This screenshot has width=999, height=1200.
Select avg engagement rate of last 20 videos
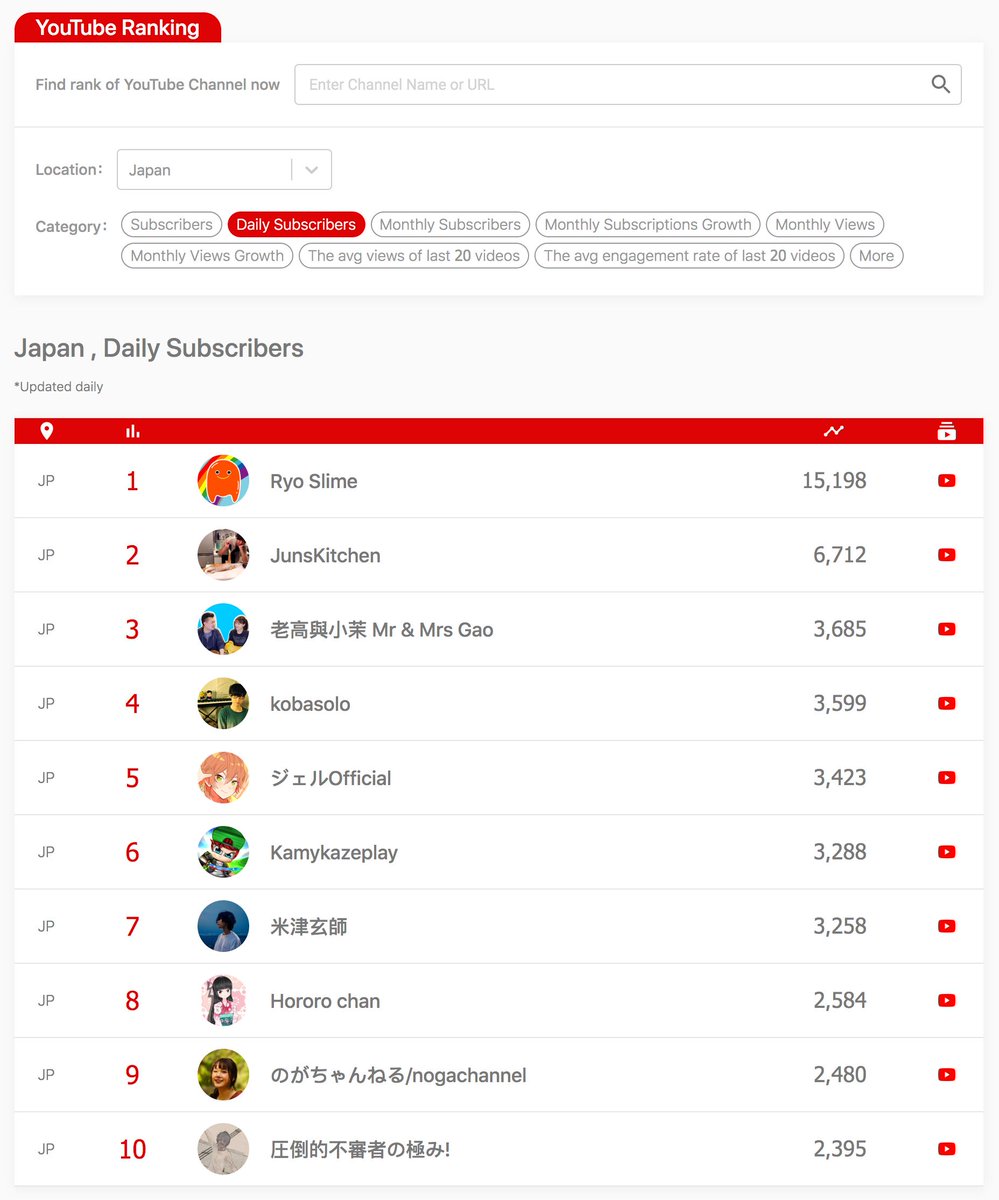tap(689, 256)
